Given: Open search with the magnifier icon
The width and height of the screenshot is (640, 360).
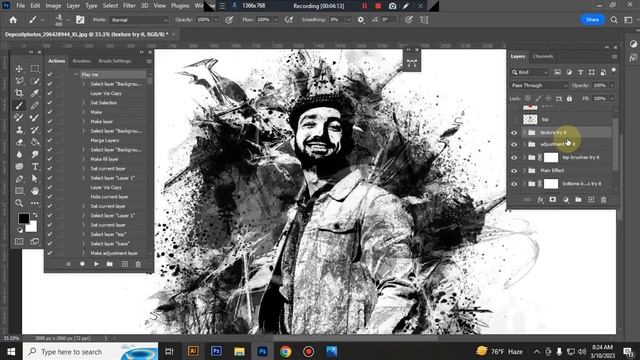Looking at the screenshot, I should (x=614, y=20).
